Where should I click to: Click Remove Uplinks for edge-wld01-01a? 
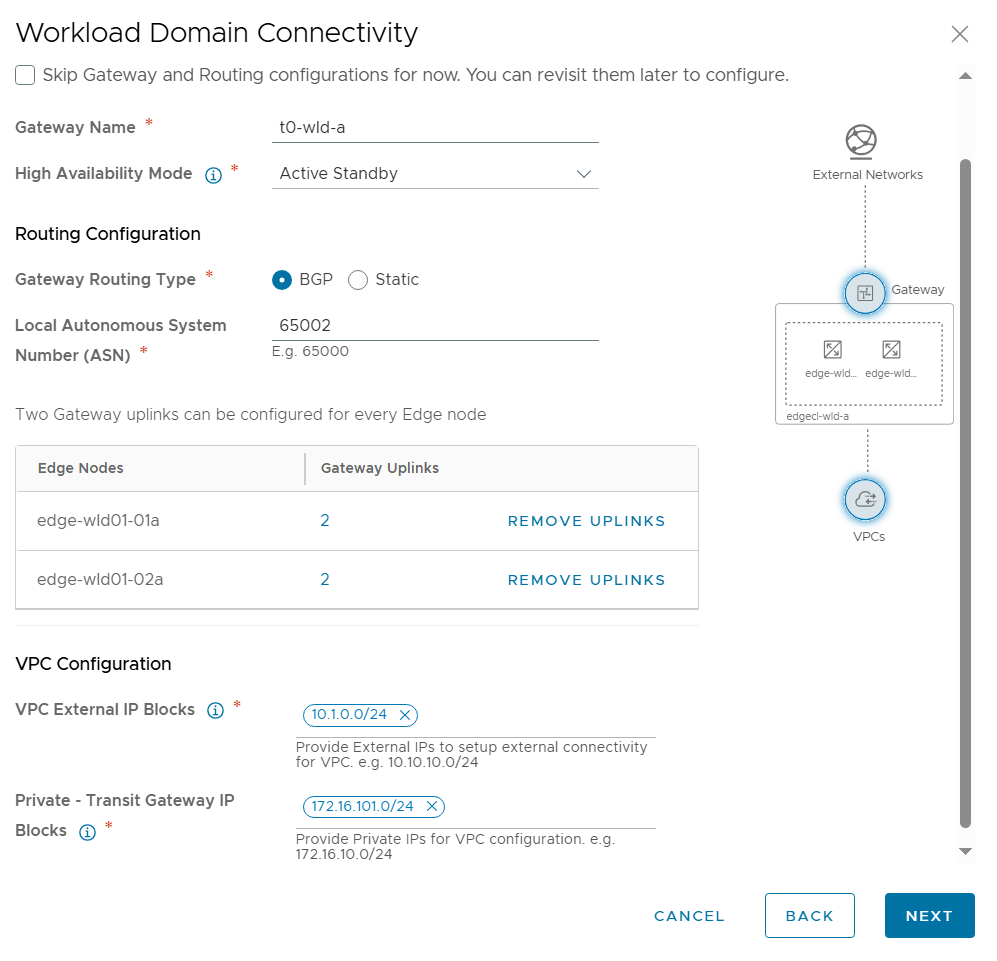point(586,521)
